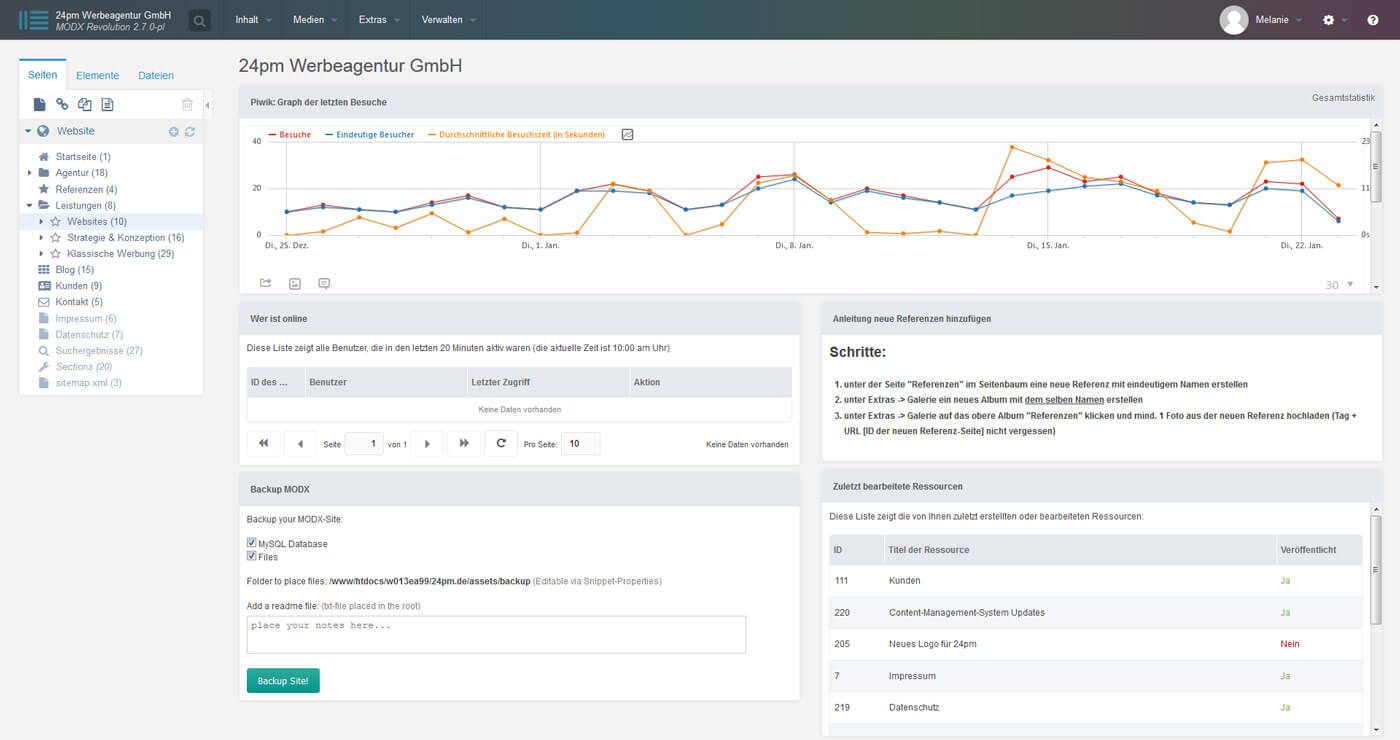
Task: Click the chart metrics picker icon
Action: click(x=627, y=134)
